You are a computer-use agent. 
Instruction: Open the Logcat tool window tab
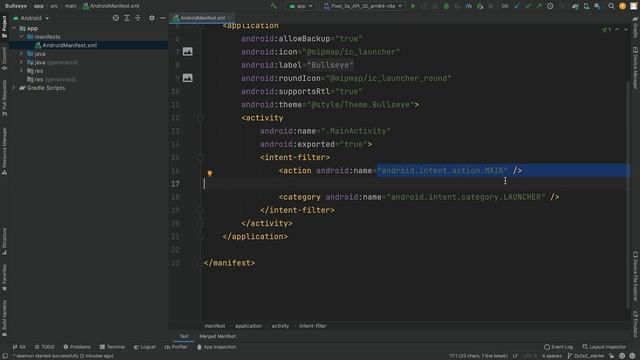coord(145,347)
